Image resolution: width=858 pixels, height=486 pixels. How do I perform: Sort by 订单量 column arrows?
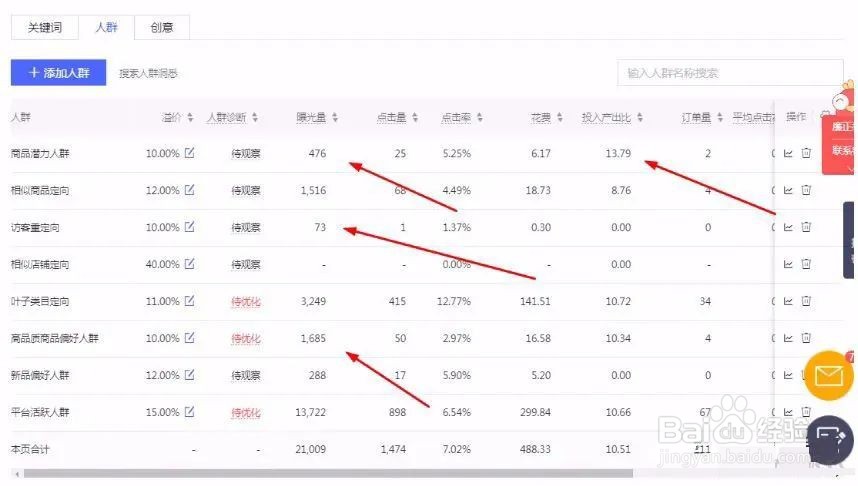pos(720,117)
